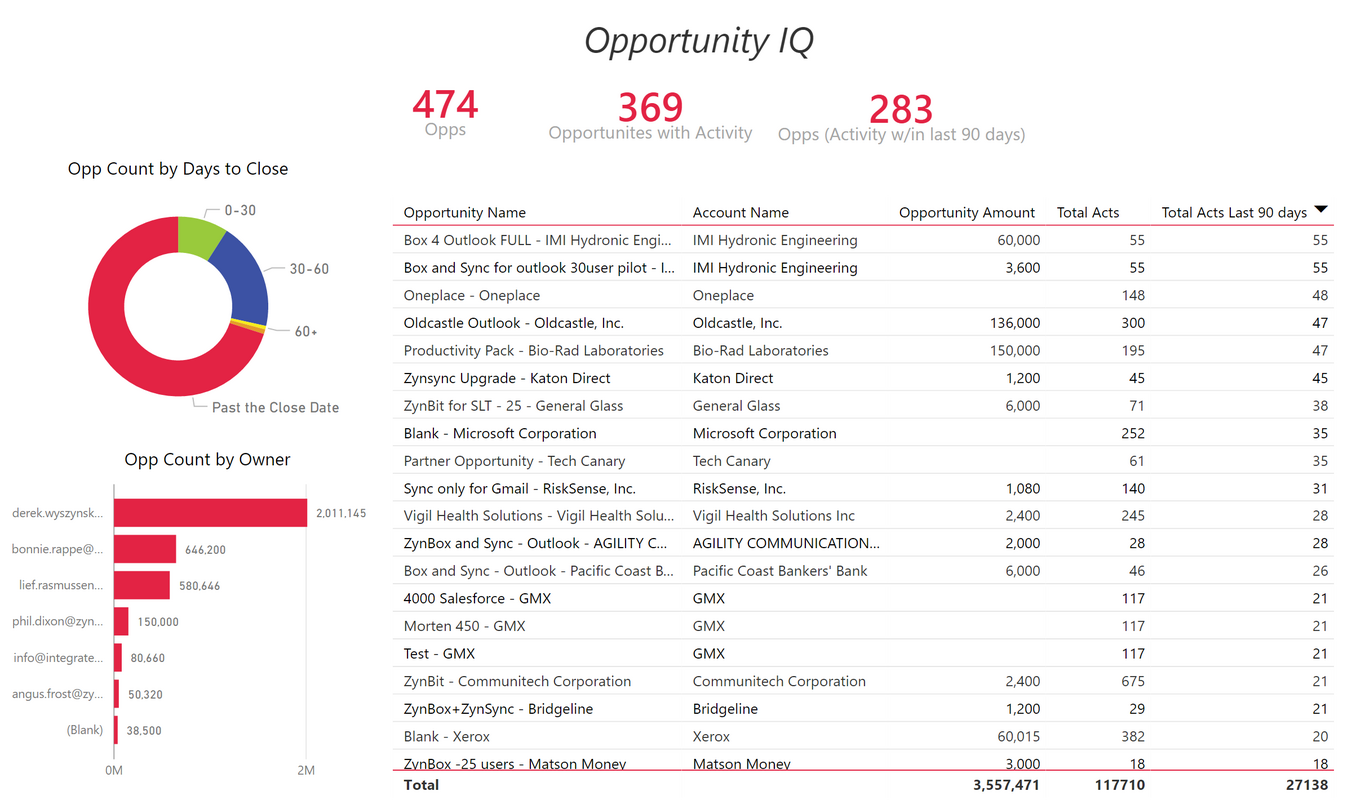Open the sort menu on Total Acts Last 90 days
Image resolution: width=1352 pixels, height=800 pixels.
pos(1322,211)
